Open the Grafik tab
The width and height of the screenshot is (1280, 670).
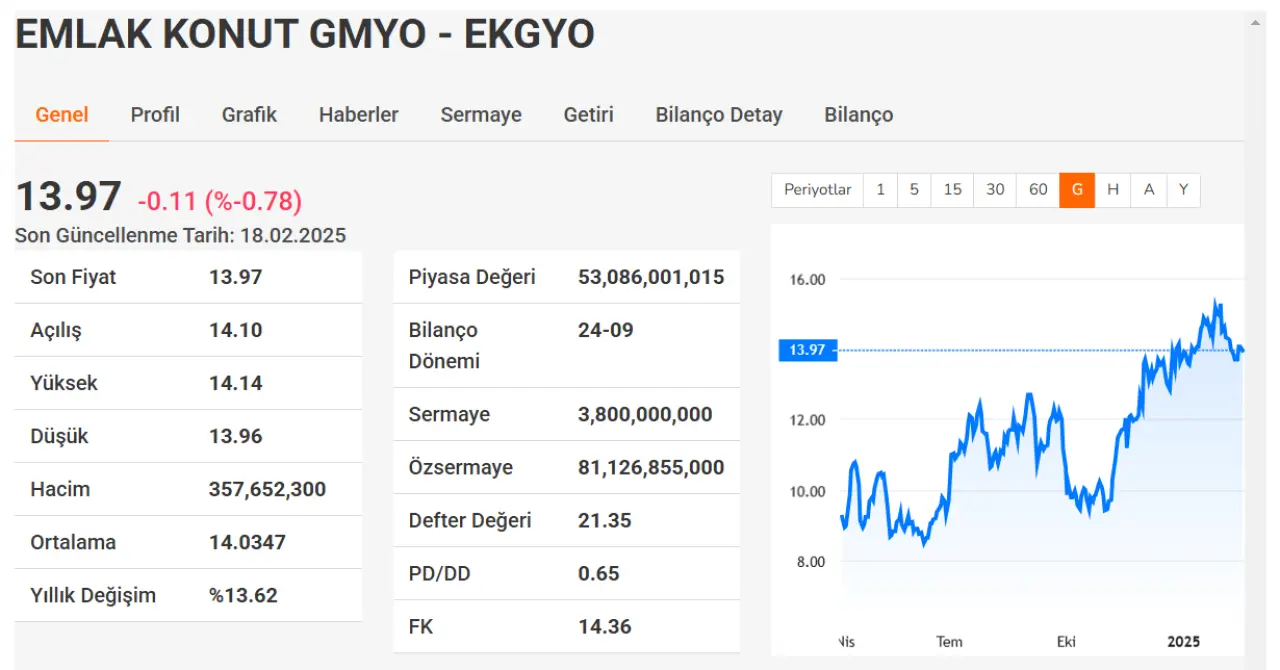249,115
